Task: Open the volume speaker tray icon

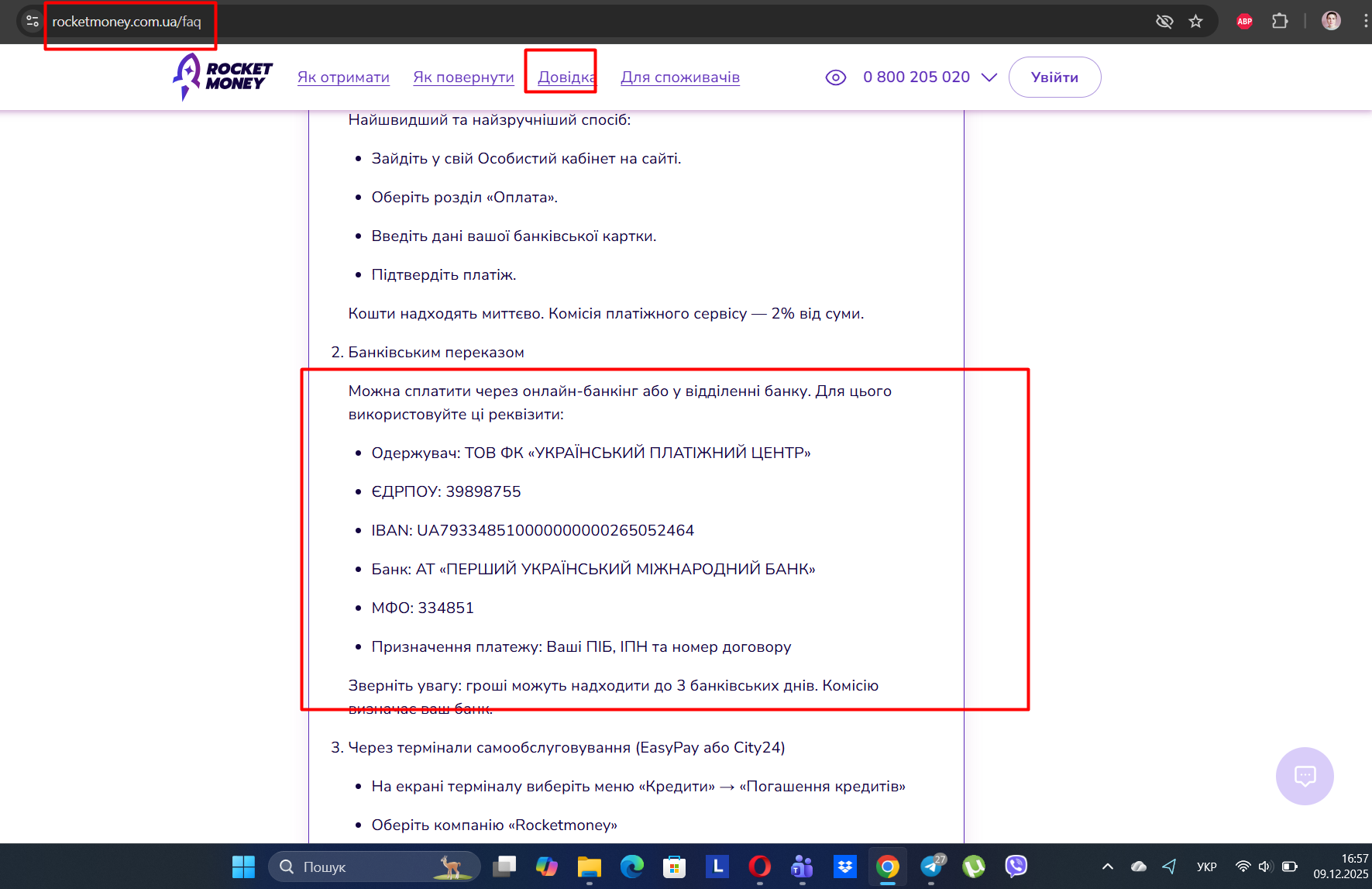Action: 1266,867
